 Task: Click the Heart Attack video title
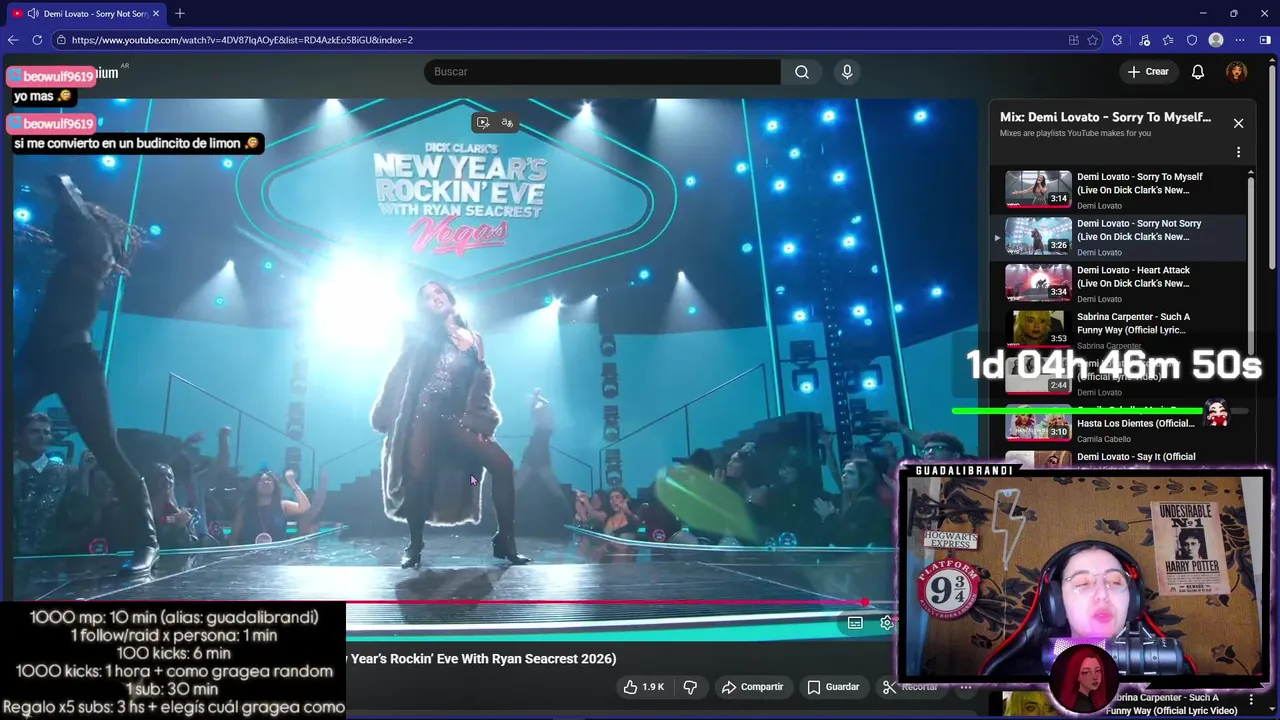pos(1133,277)
